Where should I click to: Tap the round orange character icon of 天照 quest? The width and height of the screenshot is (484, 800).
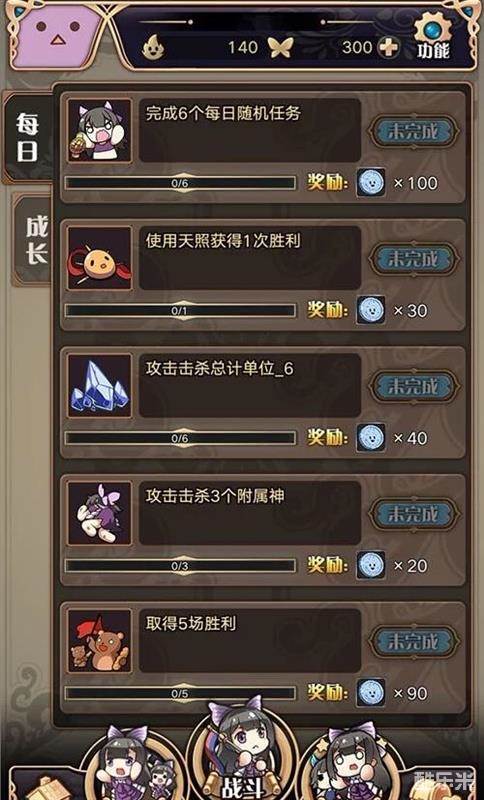(x=99, y=258)
